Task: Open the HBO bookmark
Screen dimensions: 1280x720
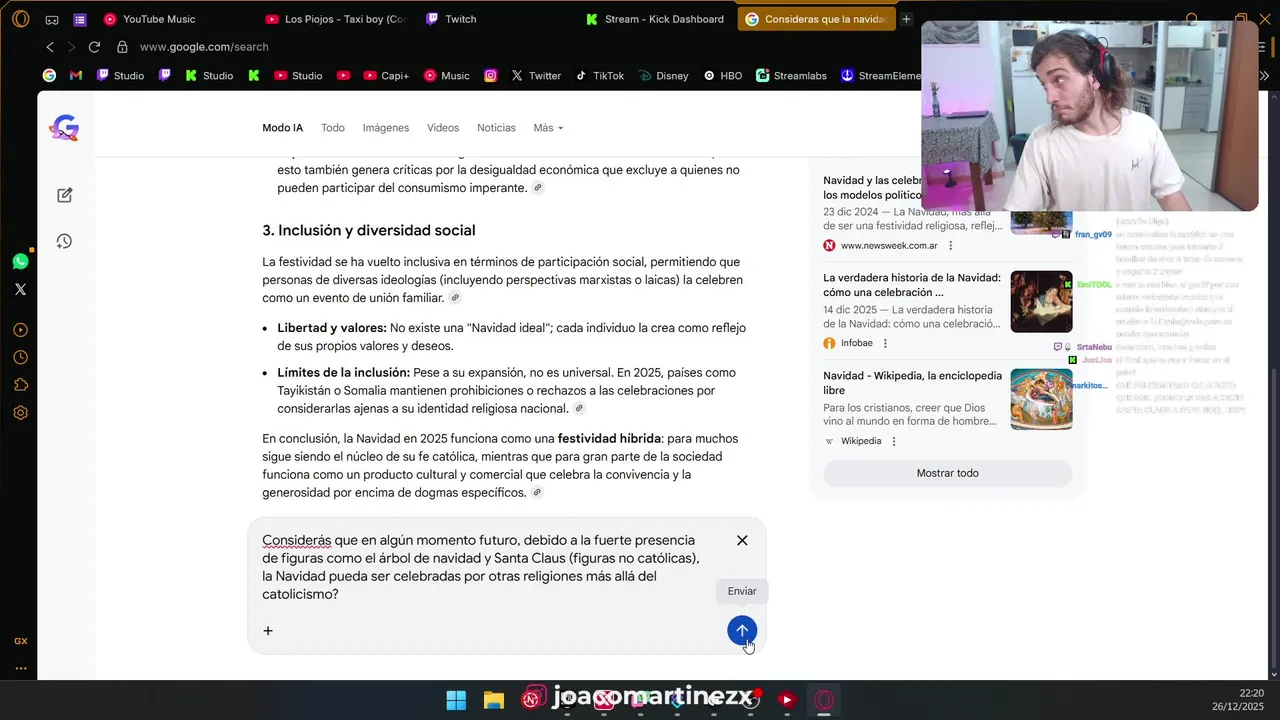Action: click(x=723, y=75)
